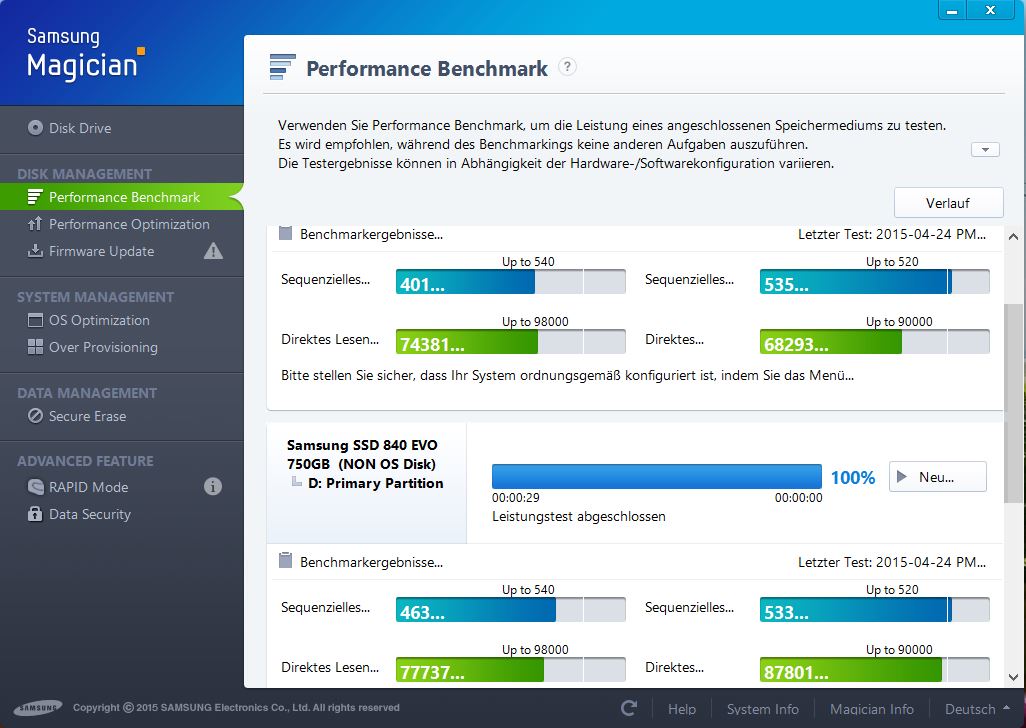Click the upper Benchmarkergebnisse clipboard icon
The width and height of the screenshot is (1026, 728).
point(285,233)
